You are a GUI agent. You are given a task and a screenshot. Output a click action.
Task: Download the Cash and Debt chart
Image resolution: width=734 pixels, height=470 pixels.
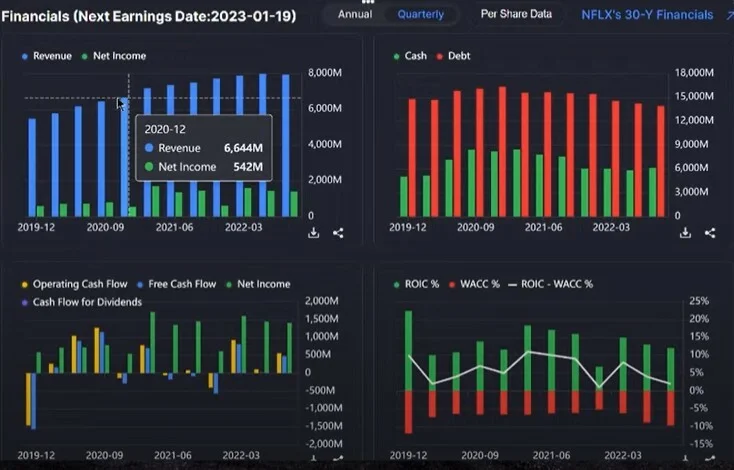point(685,233)
